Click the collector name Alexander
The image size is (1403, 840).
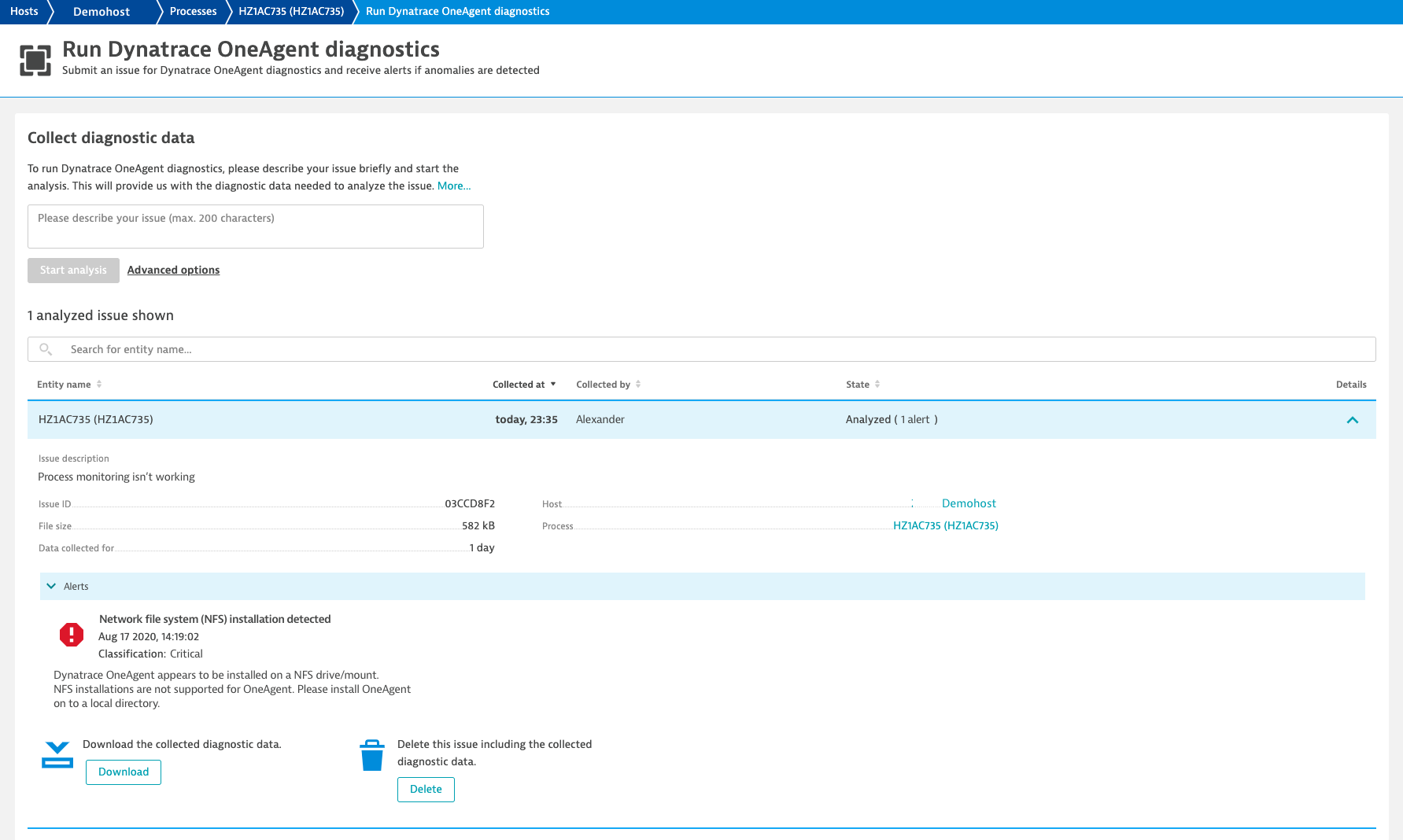coord(600,420)
